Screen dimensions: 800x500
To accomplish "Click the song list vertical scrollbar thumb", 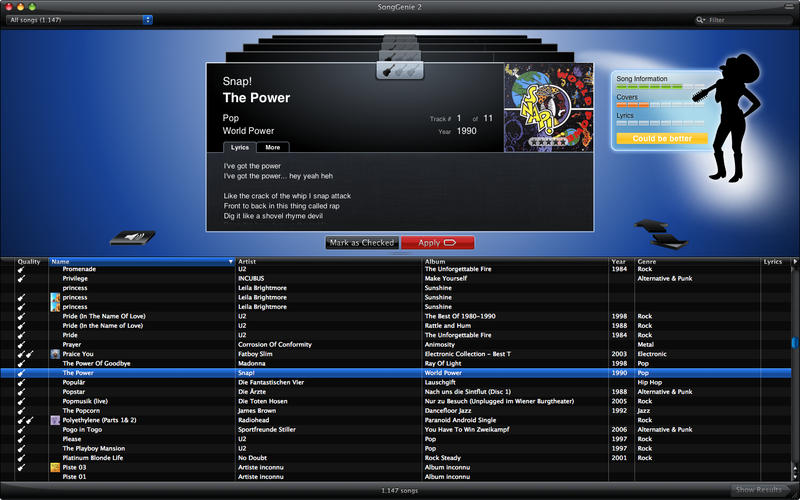I will pyautogui.click(x=794, y=343).
